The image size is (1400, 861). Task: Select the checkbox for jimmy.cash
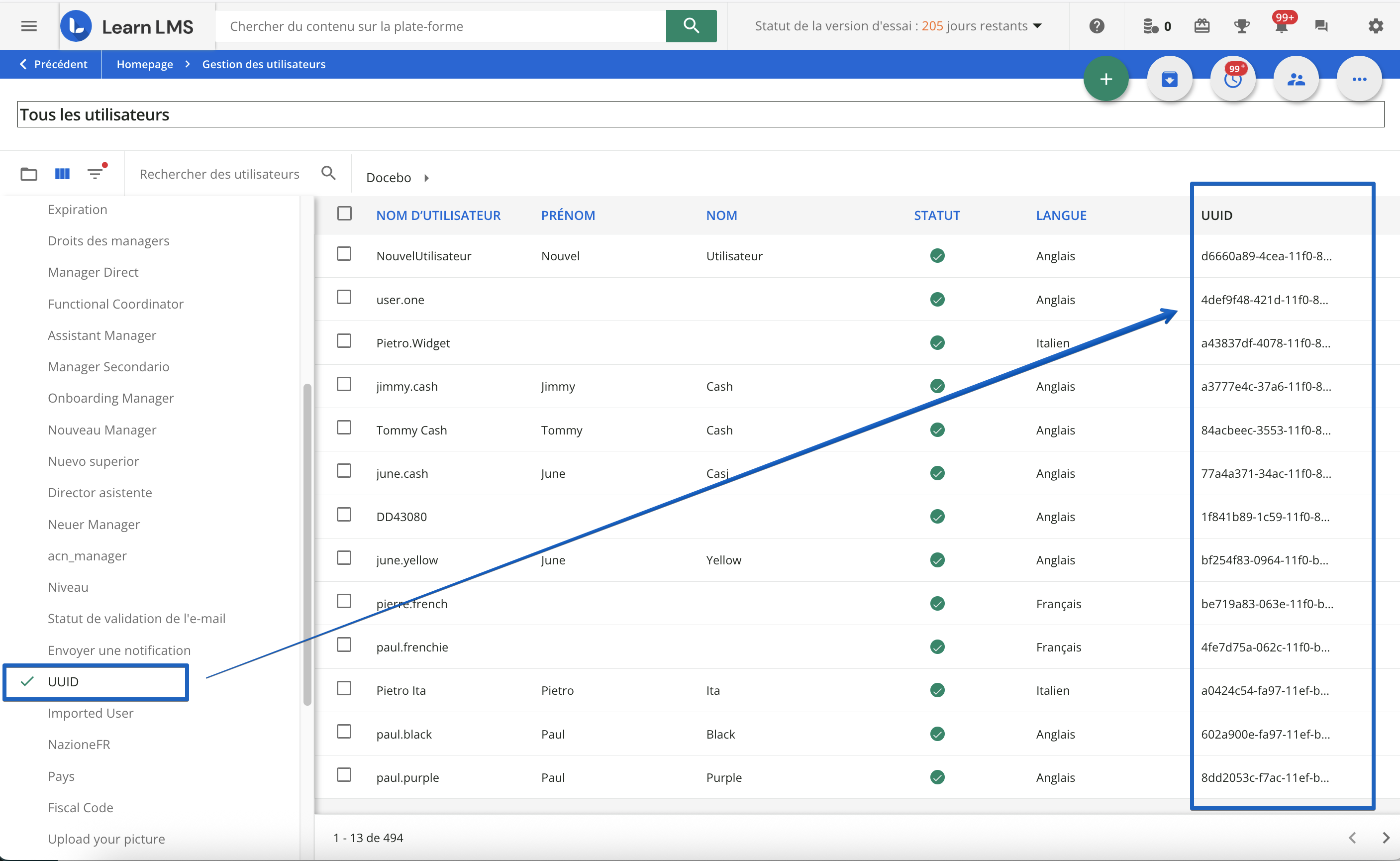point(344,384)
